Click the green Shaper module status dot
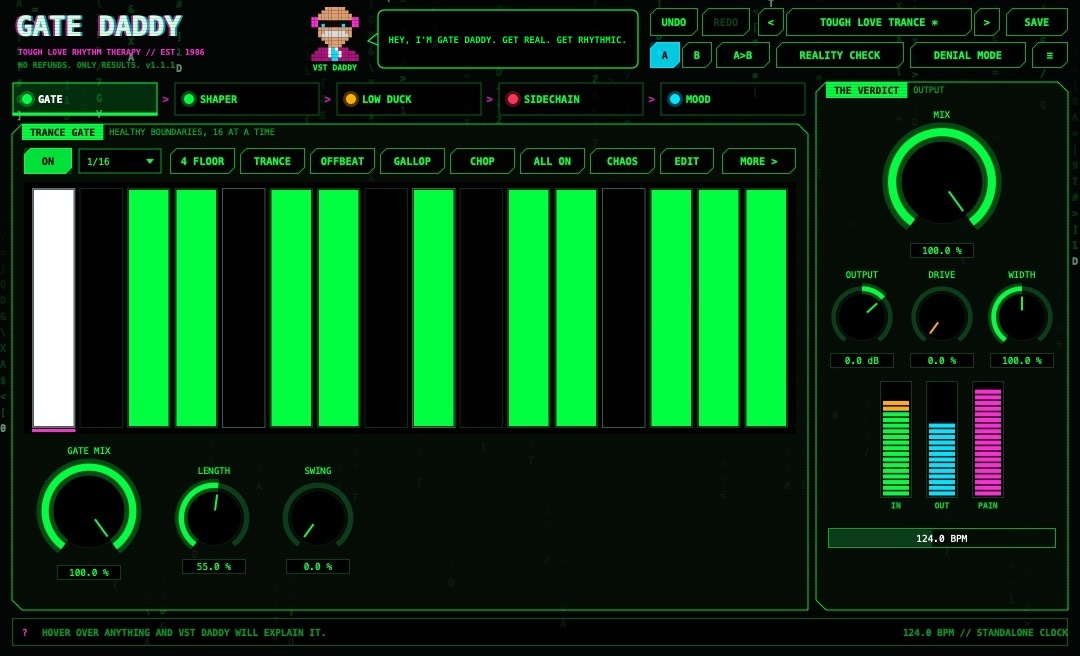 (189, 99)
